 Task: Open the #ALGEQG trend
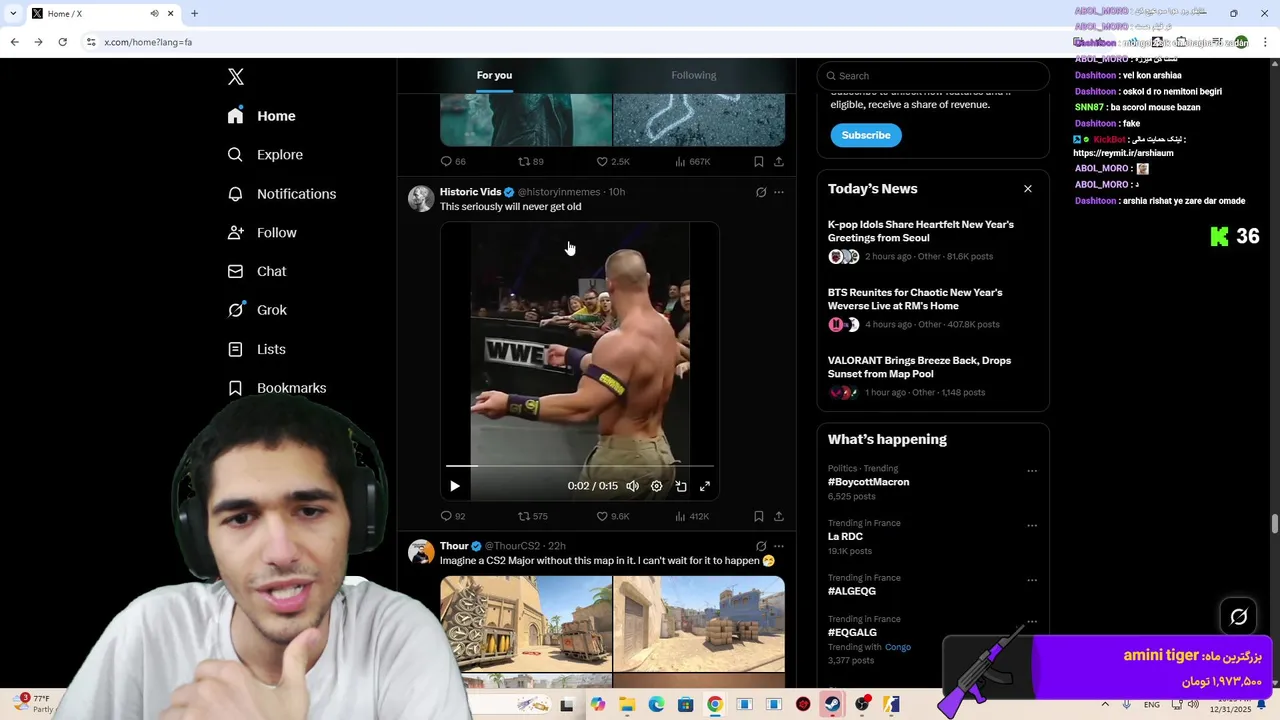coord(852,592)
